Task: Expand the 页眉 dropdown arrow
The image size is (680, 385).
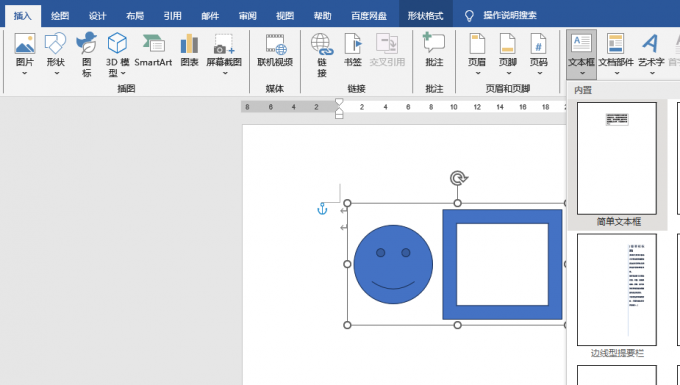Action: coord(477,73)
